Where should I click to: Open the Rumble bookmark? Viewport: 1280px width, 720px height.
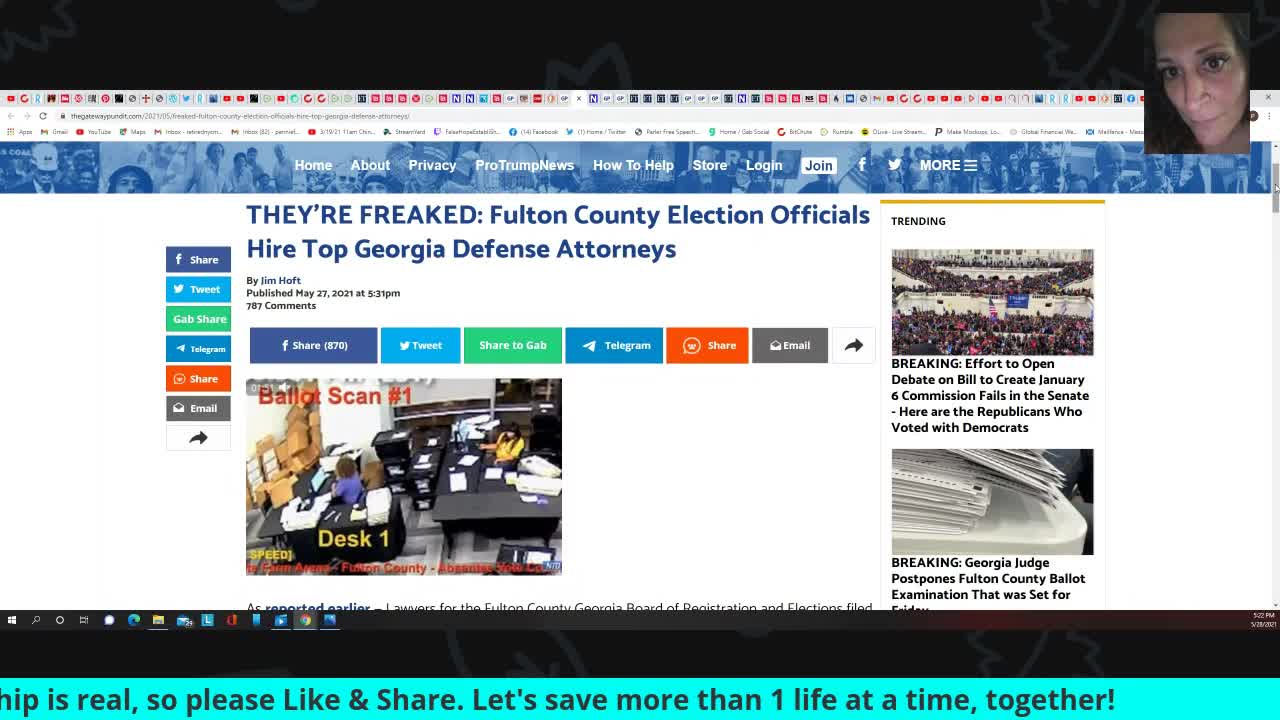836,132
